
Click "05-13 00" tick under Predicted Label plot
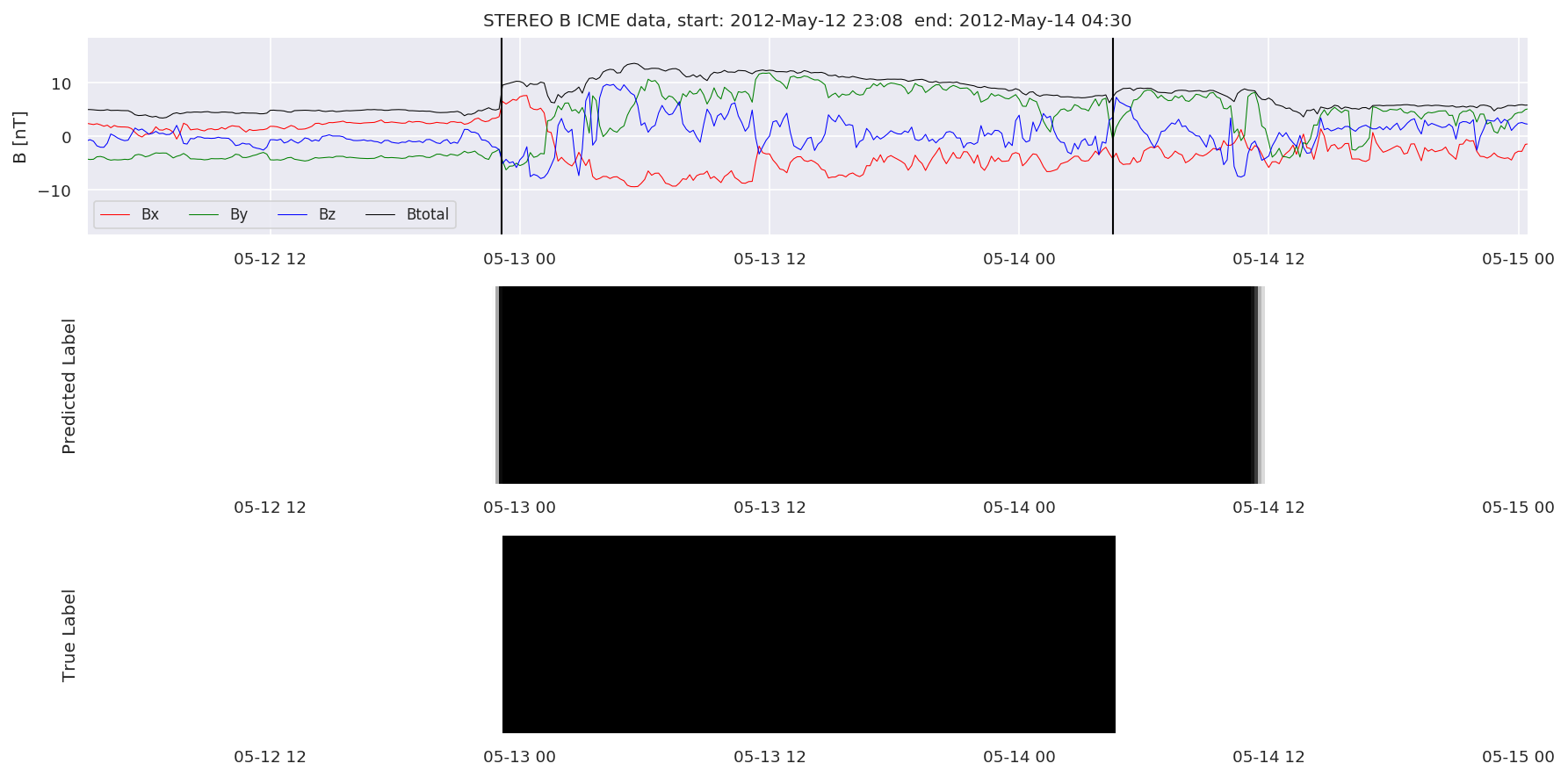(519, 508)
